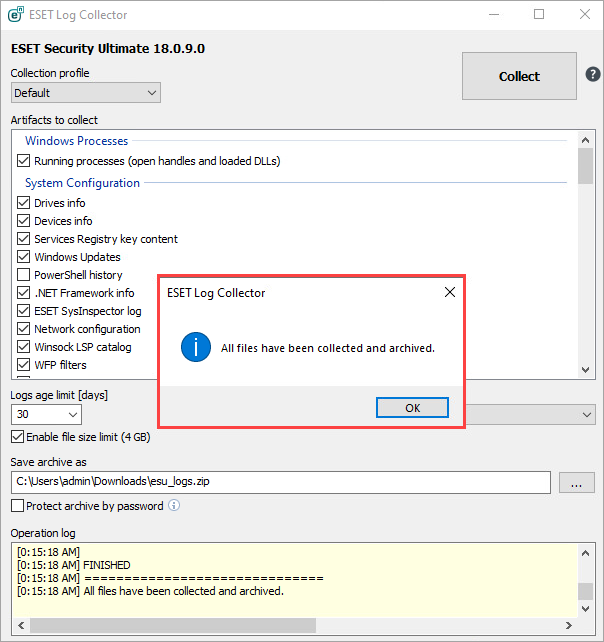Click the dialog message about collected files
The image size is (604, 642).
pyautogui.click(x=328, y=348)
